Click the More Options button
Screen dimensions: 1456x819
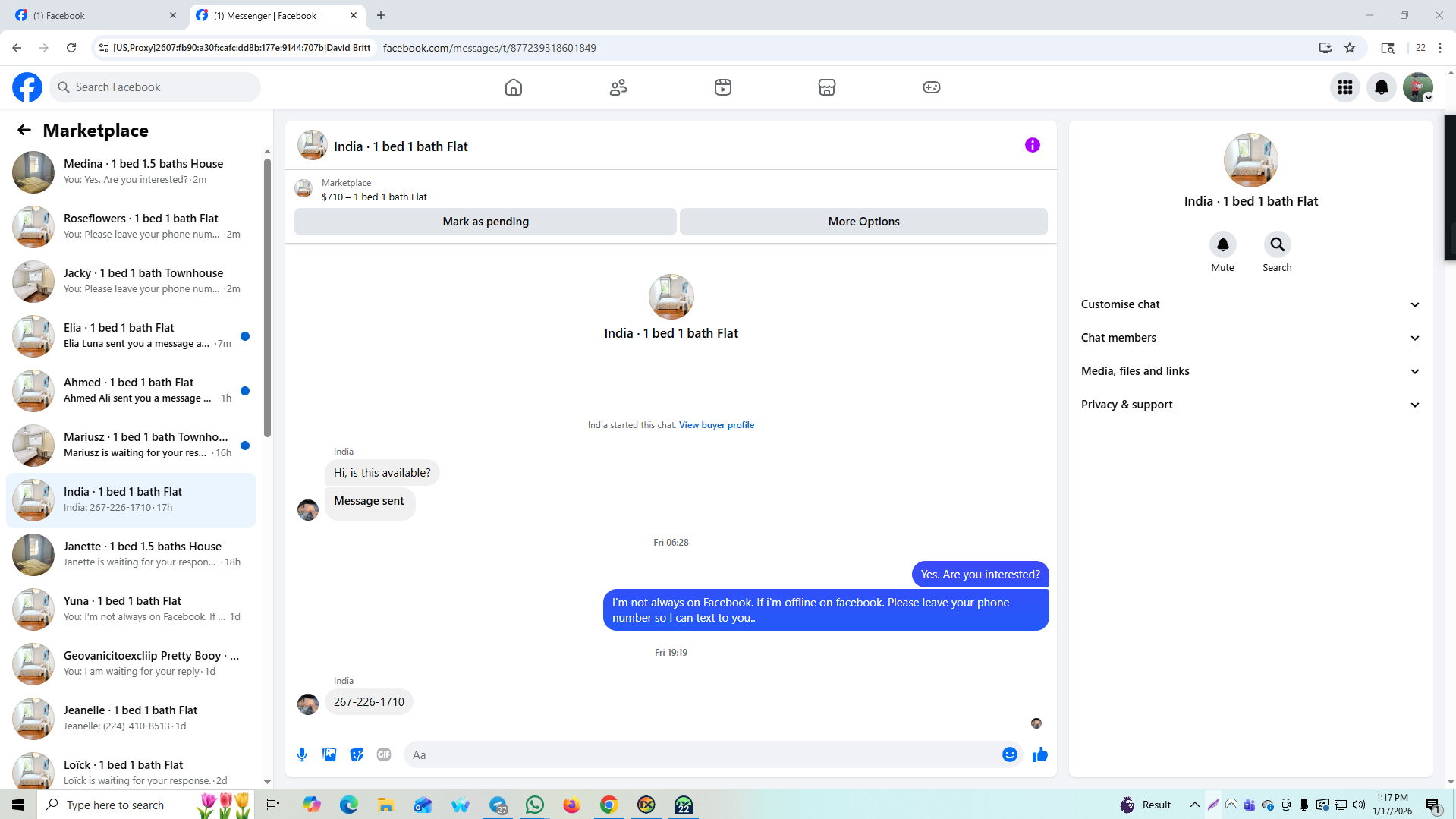click(x=863, y=222)
